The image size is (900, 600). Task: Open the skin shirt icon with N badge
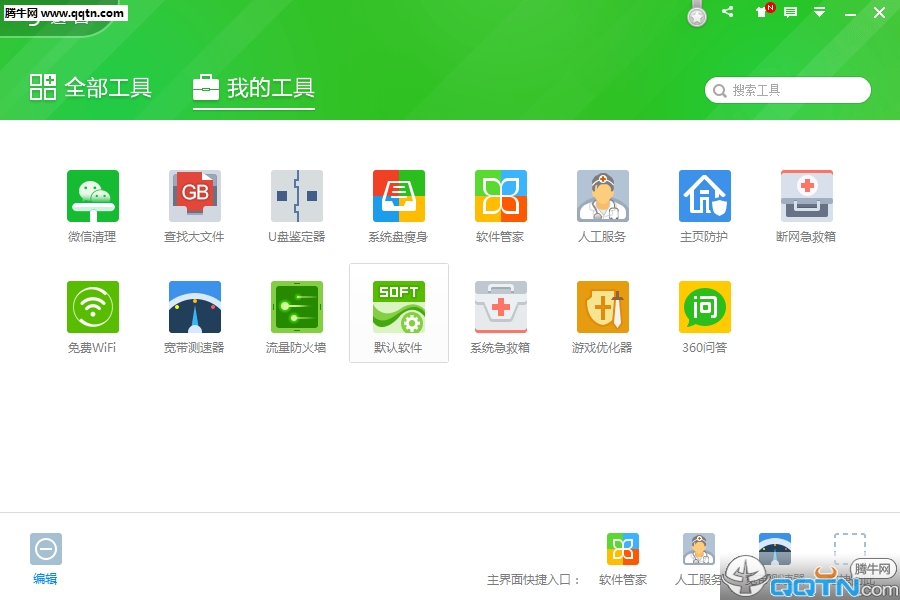(x=764, y=11)
